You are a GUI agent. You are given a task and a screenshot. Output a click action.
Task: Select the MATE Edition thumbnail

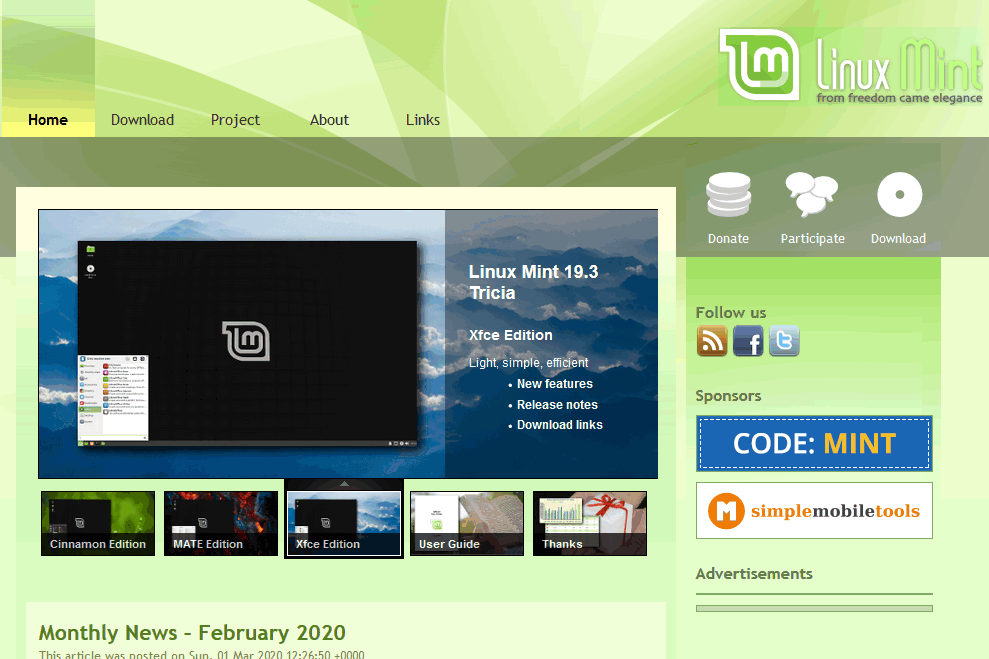(x=221, y=523)
